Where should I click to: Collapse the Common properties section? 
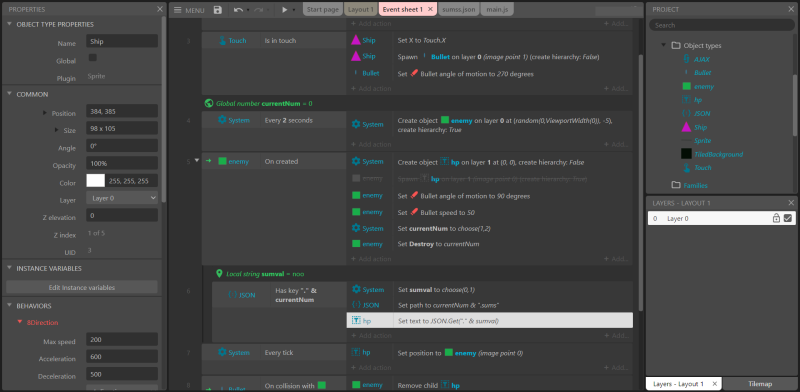pos(10,94)
